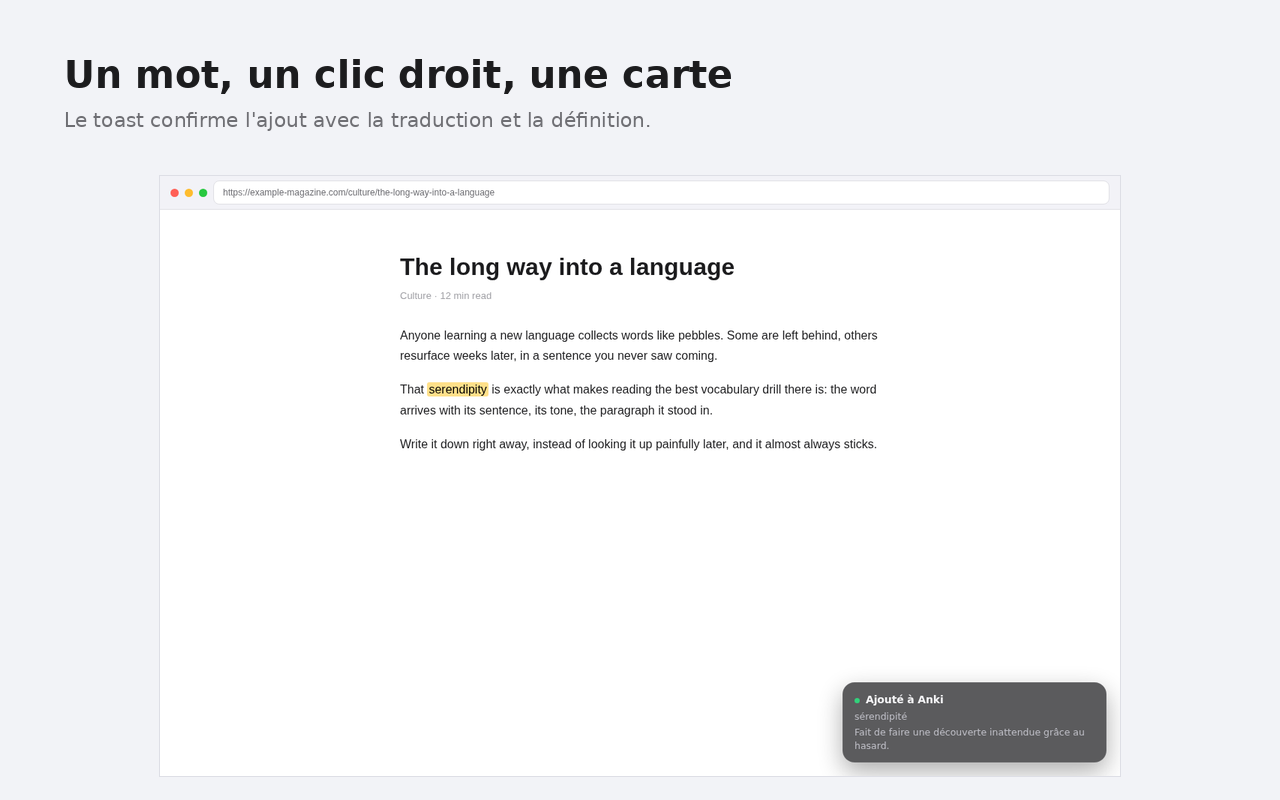1280x800 pixels.
Task: Click the article title The long way into a language
Action: tap(567, 267)
